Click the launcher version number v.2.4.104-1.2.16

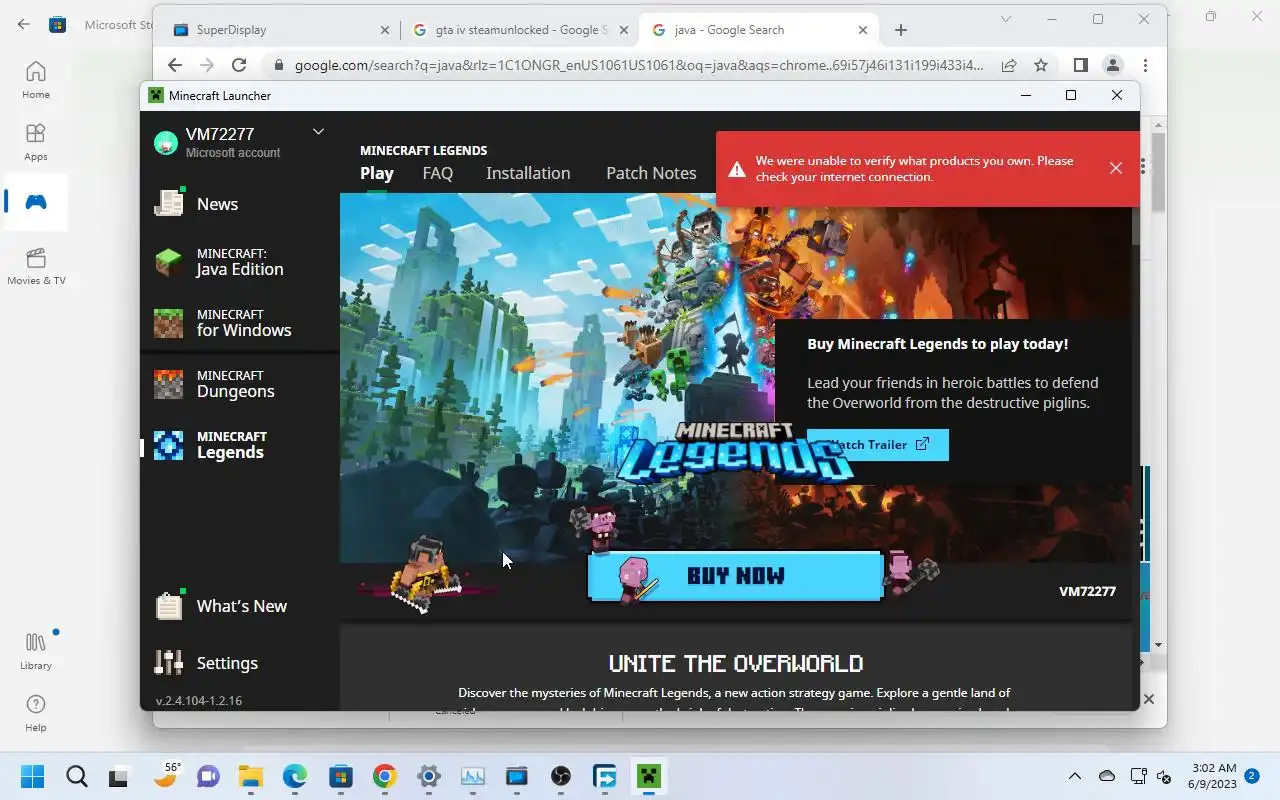tap(199, 700)
